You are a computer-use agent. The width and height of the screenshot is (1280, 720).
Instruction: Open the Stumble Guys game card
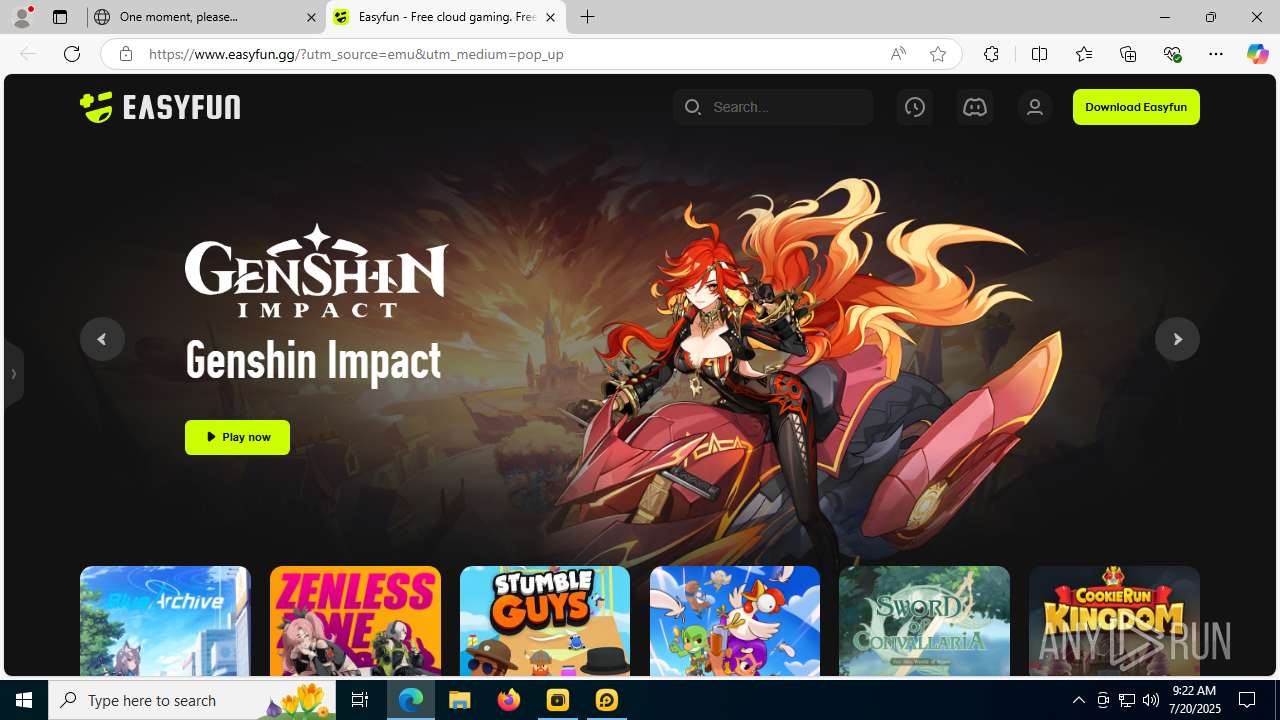click(545, 621)
